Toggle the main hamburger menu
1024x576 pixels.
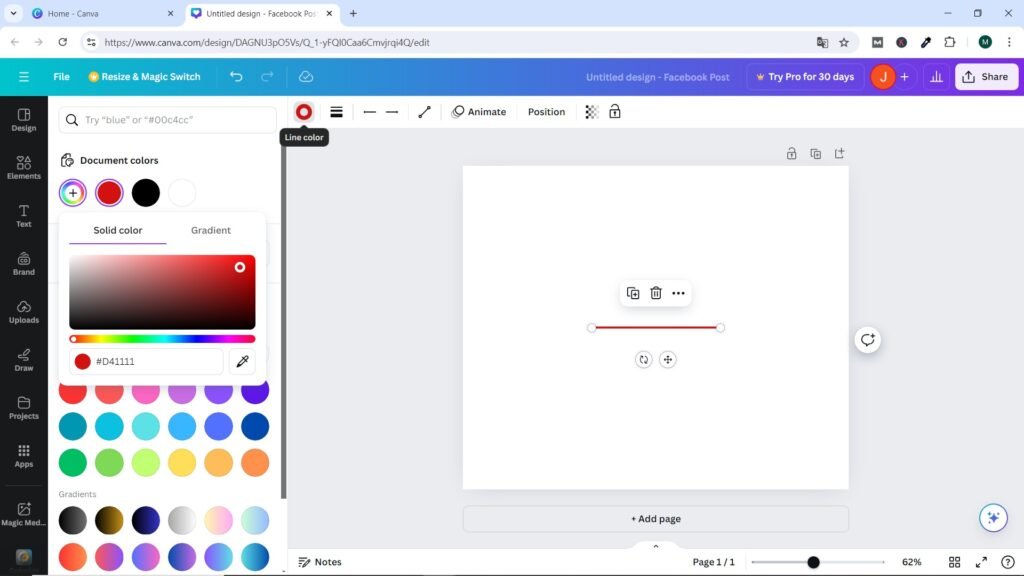tap(24, 77)
